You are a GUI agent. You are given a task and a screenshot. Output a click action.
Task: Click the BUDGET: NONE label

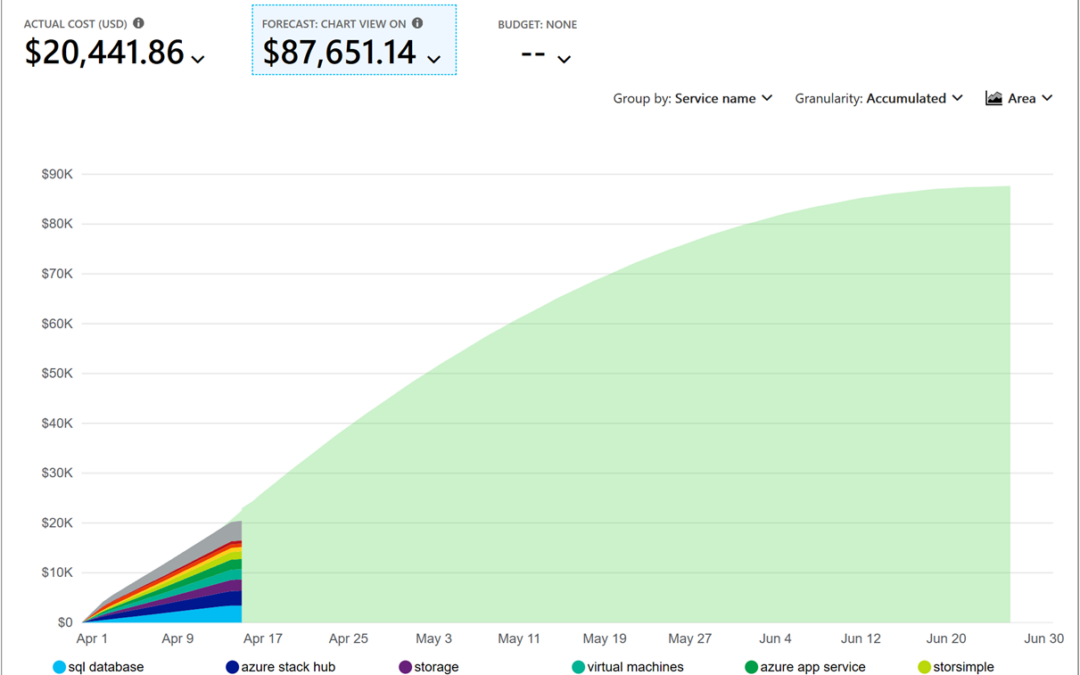(x=537, y=25)
